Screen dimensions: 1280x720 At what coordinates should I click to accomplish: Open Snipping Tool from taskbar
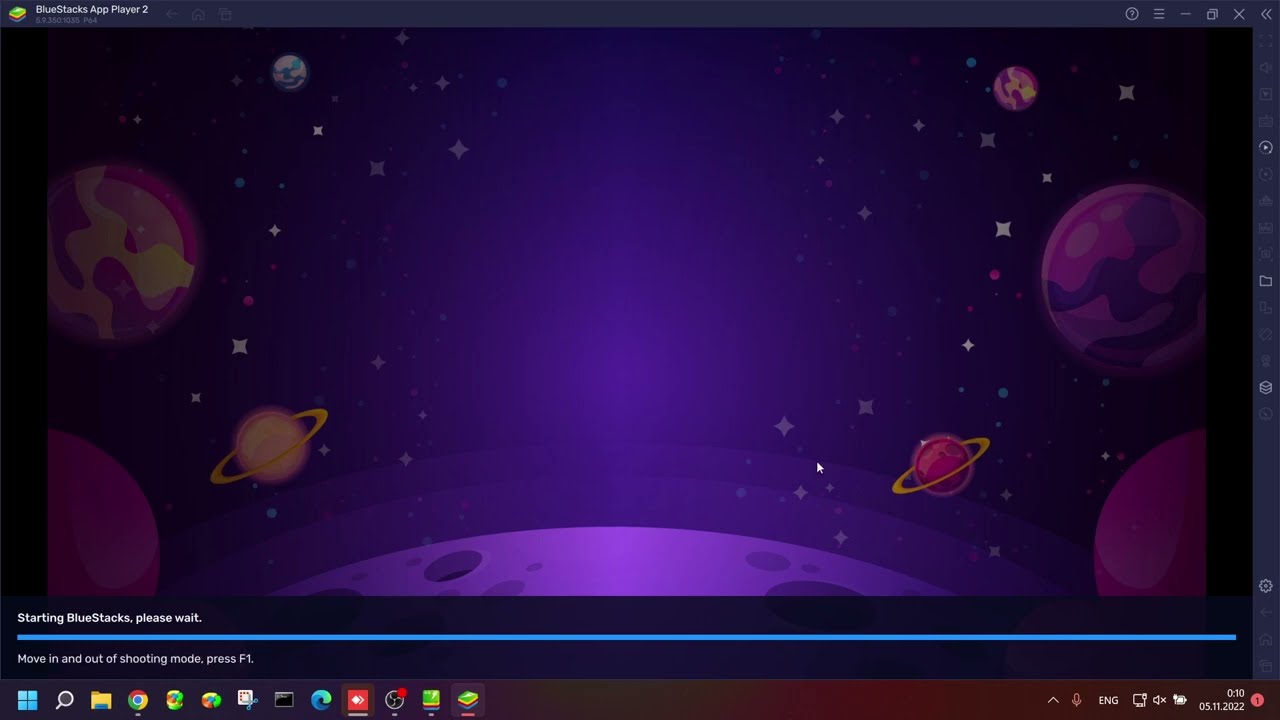(247, 700)
